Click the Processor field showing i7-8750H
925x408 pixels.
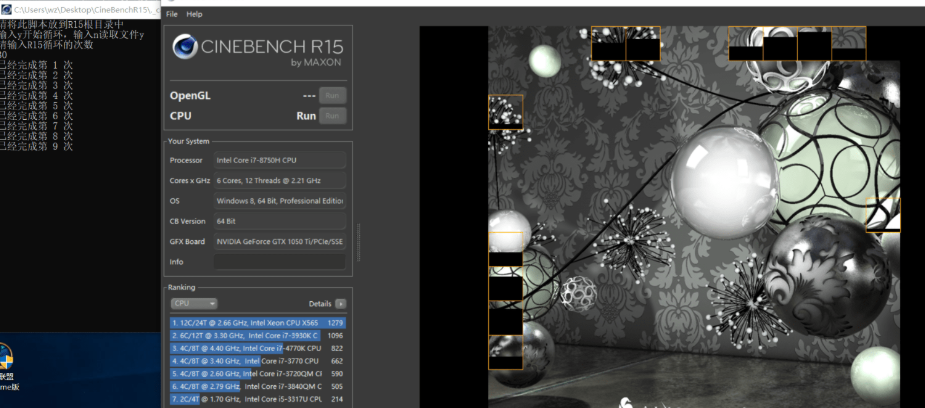[279, 160]
